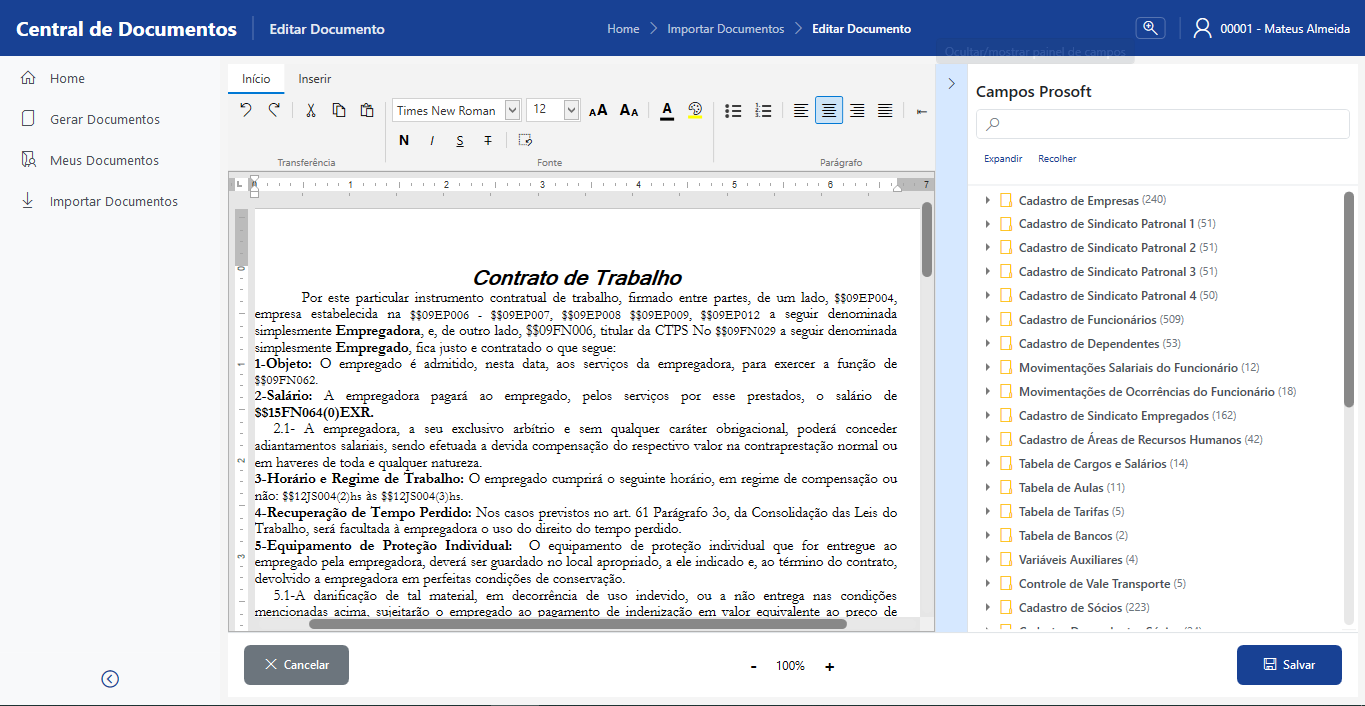Click the Salvar button
This screenshot has width=1365, height=706.
1289,665
